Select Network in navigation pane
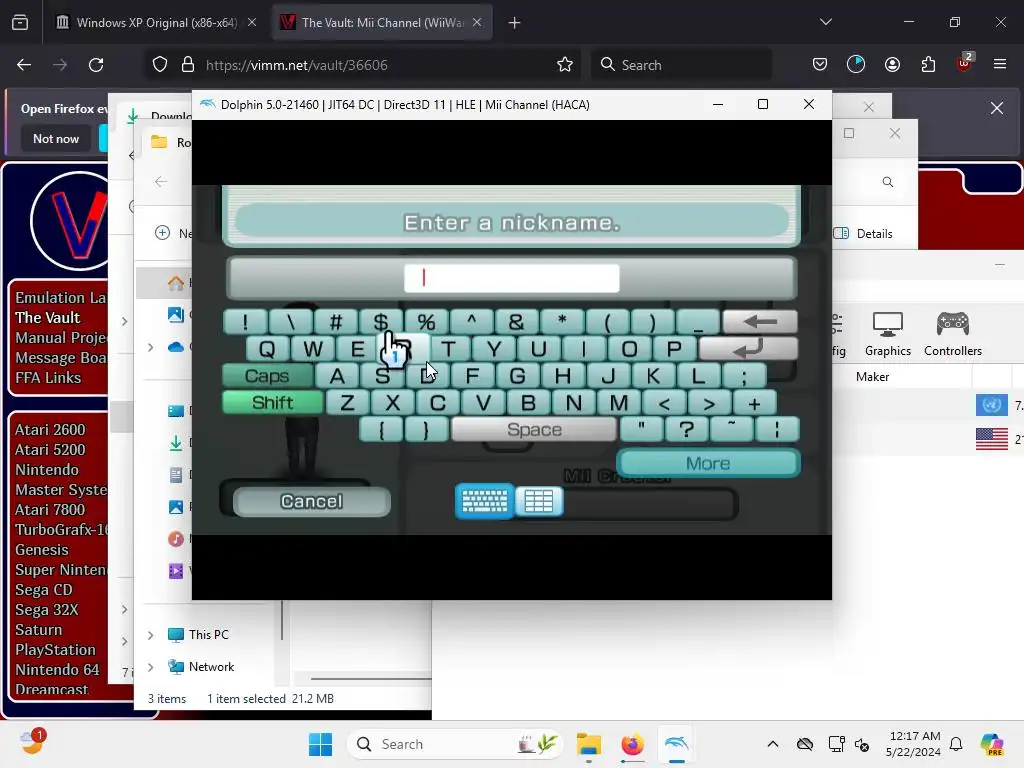This screenshot has height=768, width=1024. pos(211,667)
